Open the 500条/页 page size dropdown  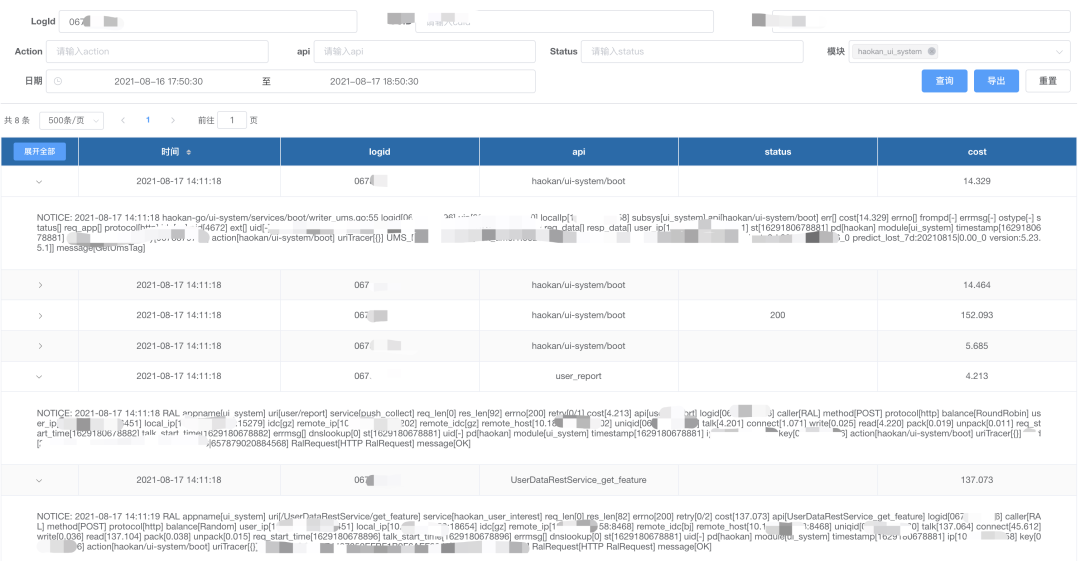click(x=71, y=120)
